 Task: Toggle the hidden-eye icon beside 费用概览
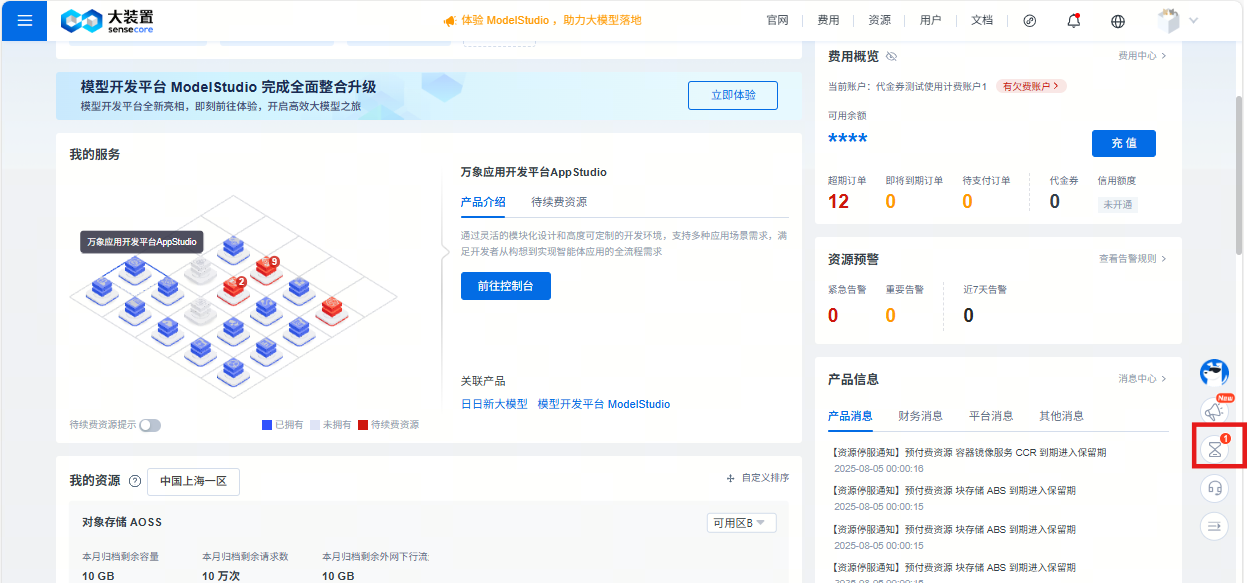point(892,56)
